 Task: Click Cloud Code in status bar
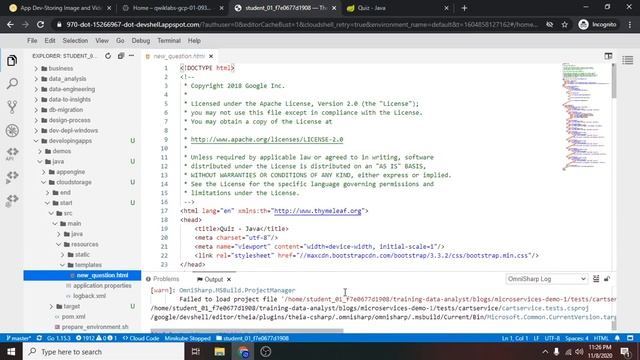[141, 338]
